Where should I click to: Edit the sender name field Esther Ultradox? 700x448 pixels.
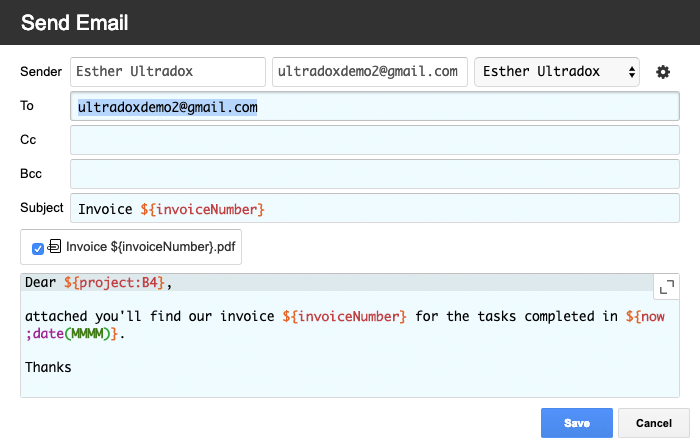click(168, 72)
